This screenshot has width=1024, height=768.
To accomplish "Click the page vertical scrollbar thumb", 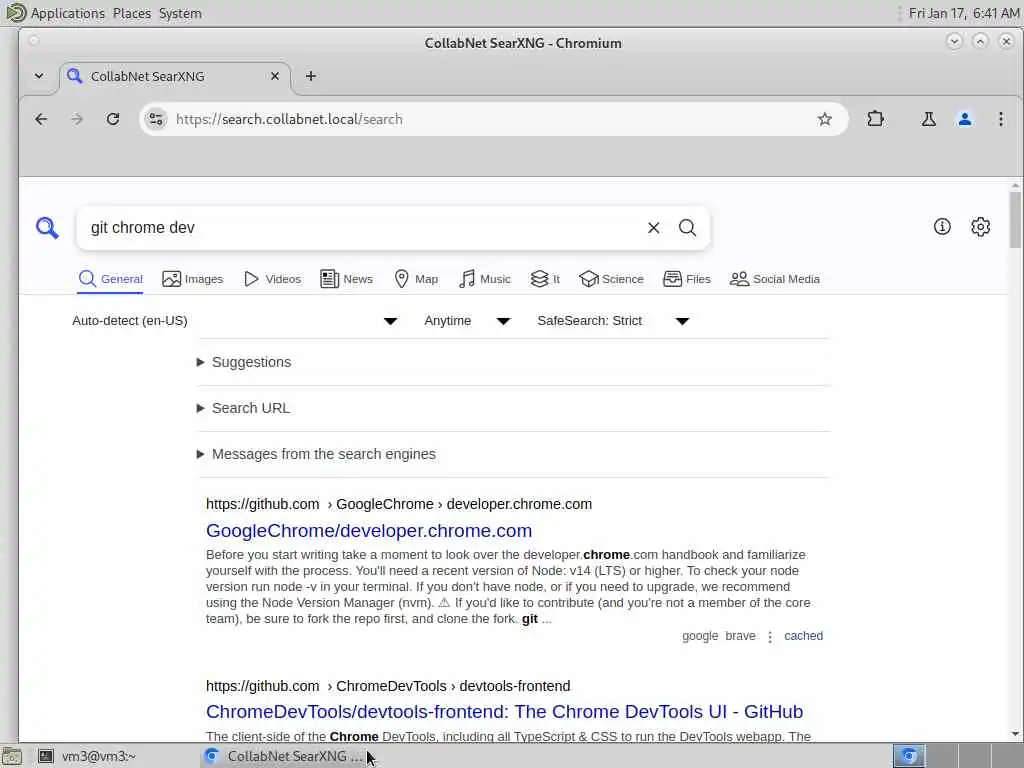I will point(1015,219).
